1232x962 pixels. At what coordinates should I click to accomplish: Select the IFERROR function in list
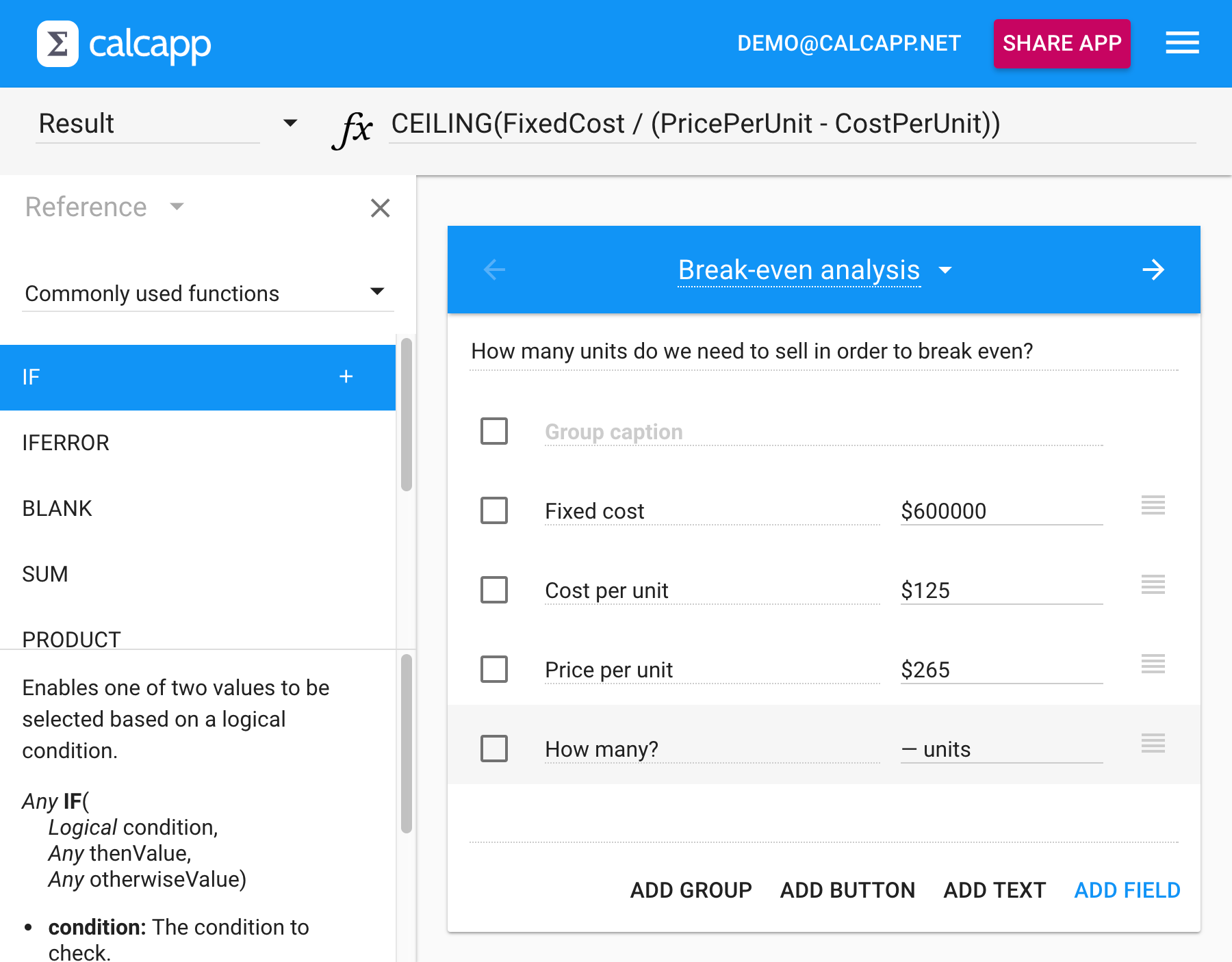pos(66,443)
